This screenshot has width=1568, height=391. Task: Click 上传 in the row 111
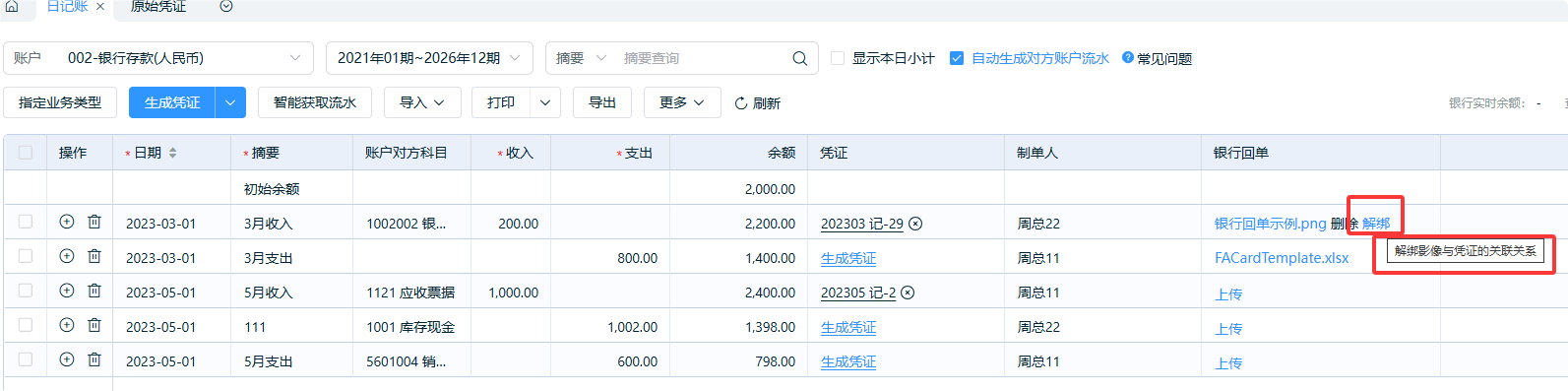click(x=1228, y=328)
